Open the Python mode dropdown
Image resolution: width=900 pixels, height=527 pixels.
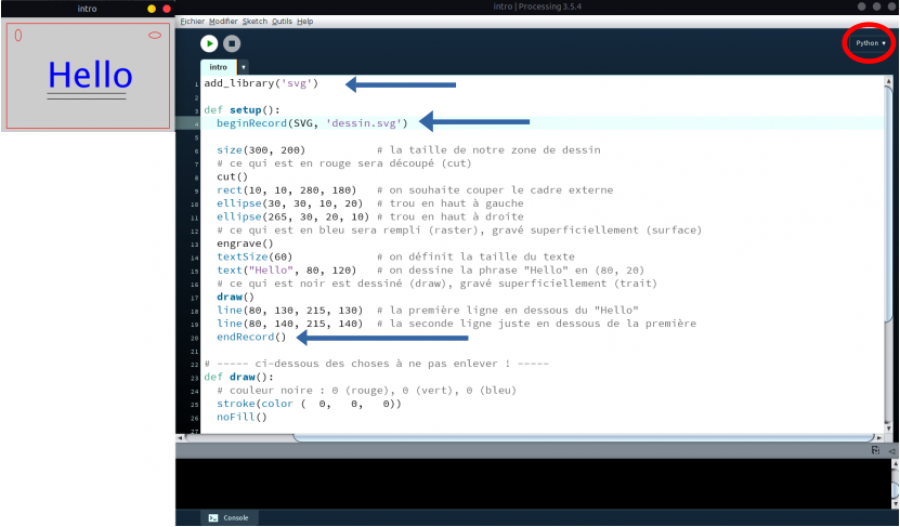click(870, 43)
